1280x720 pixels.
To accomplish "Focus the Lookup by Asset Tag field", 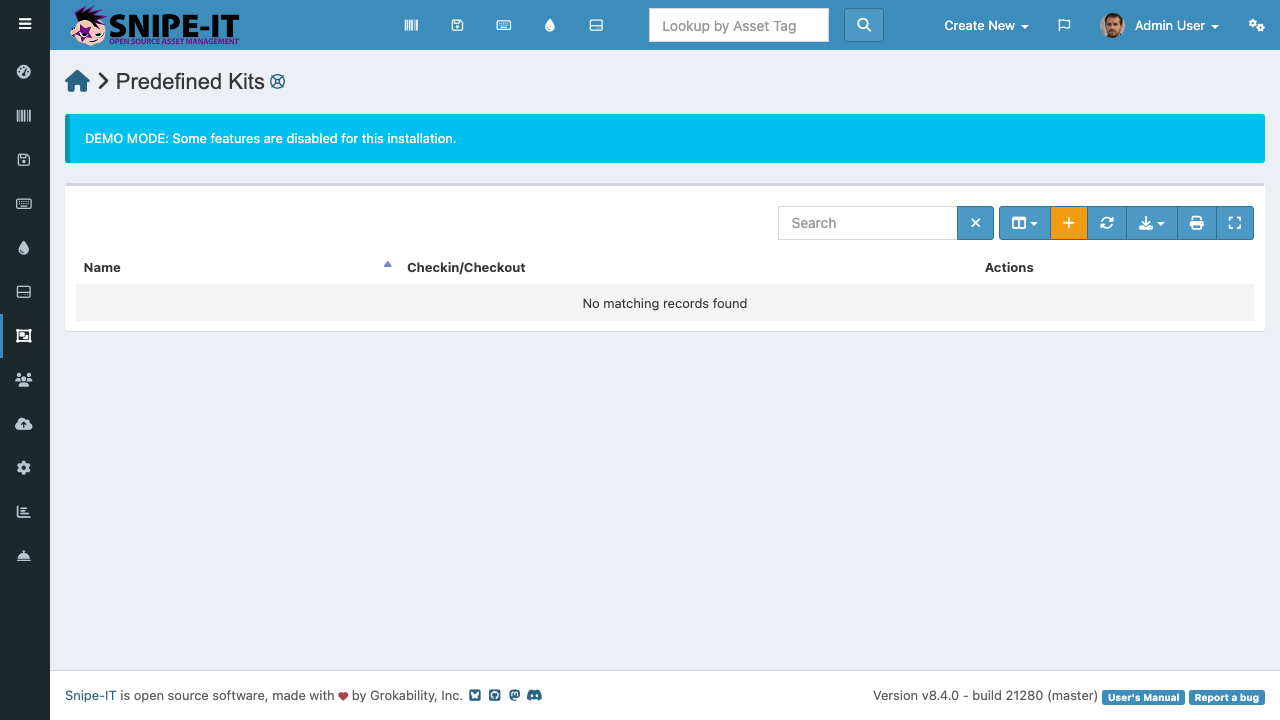I will pyautogui.click(x=739, y=25).
